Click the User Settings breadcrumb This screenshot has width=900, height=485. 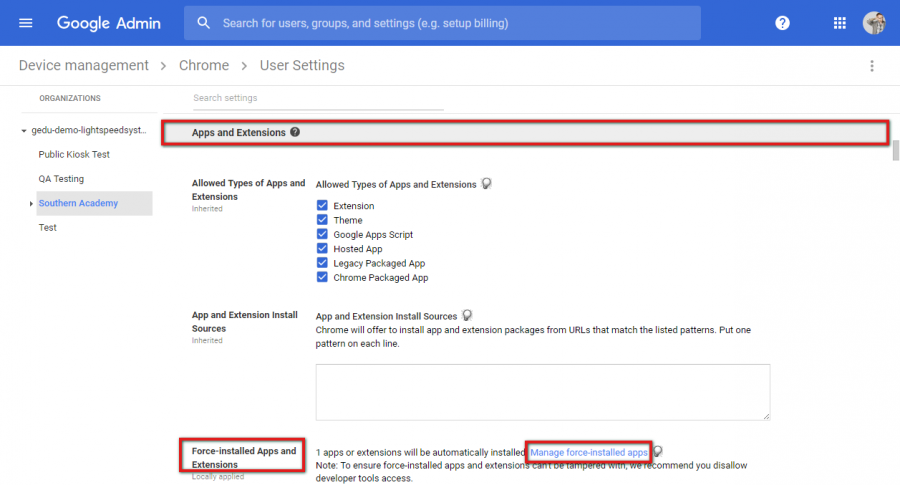[x=302, y=65]
